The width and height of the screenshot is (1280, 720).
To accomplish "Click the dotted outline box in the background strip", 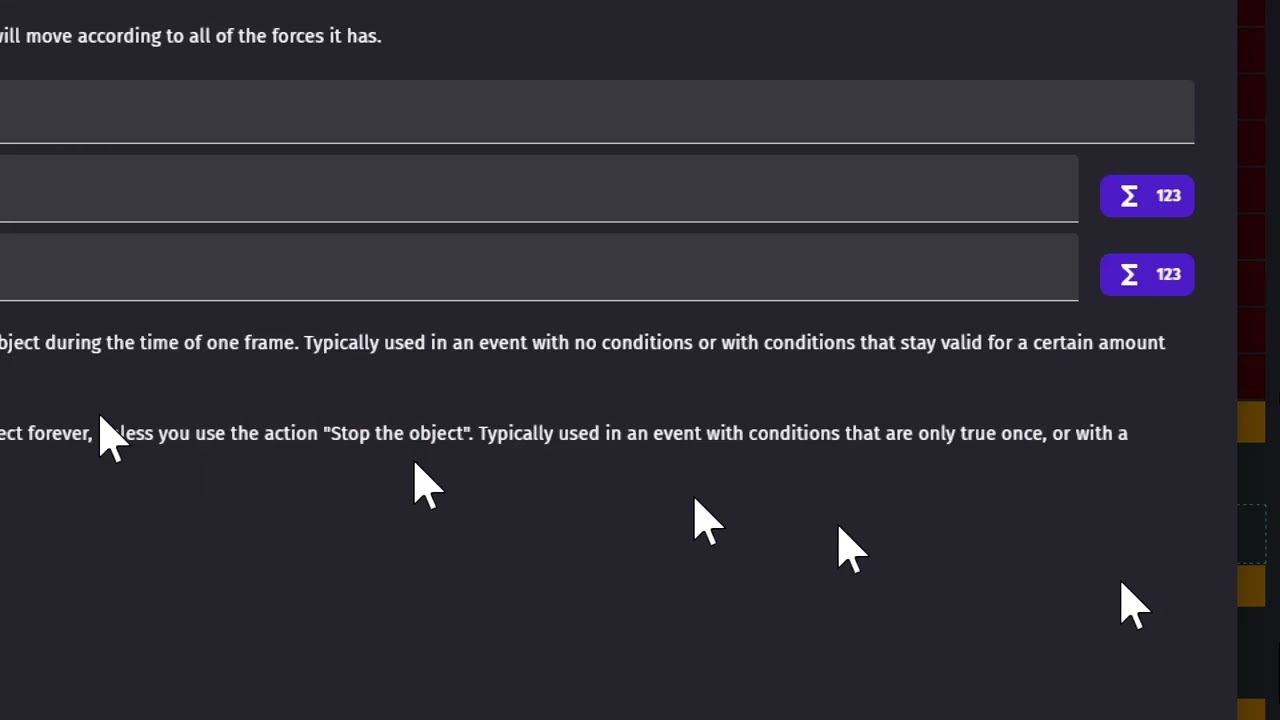I will pos(1252,533).
